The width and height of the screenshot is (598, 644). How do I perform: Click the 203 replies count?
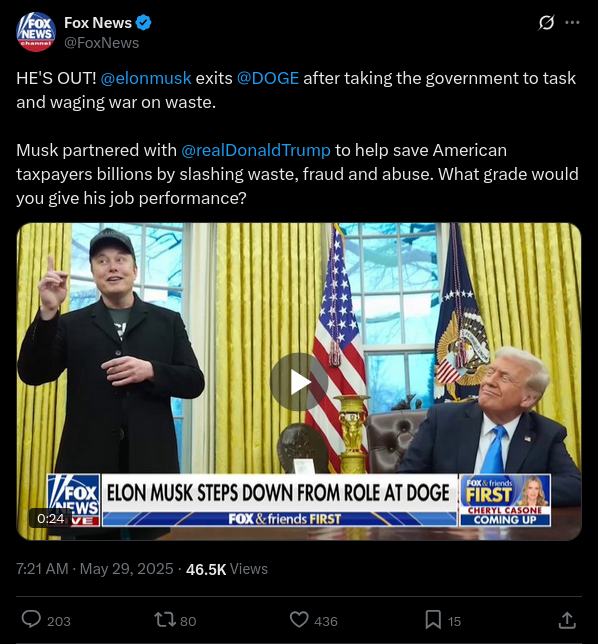[x=59, y=621]
